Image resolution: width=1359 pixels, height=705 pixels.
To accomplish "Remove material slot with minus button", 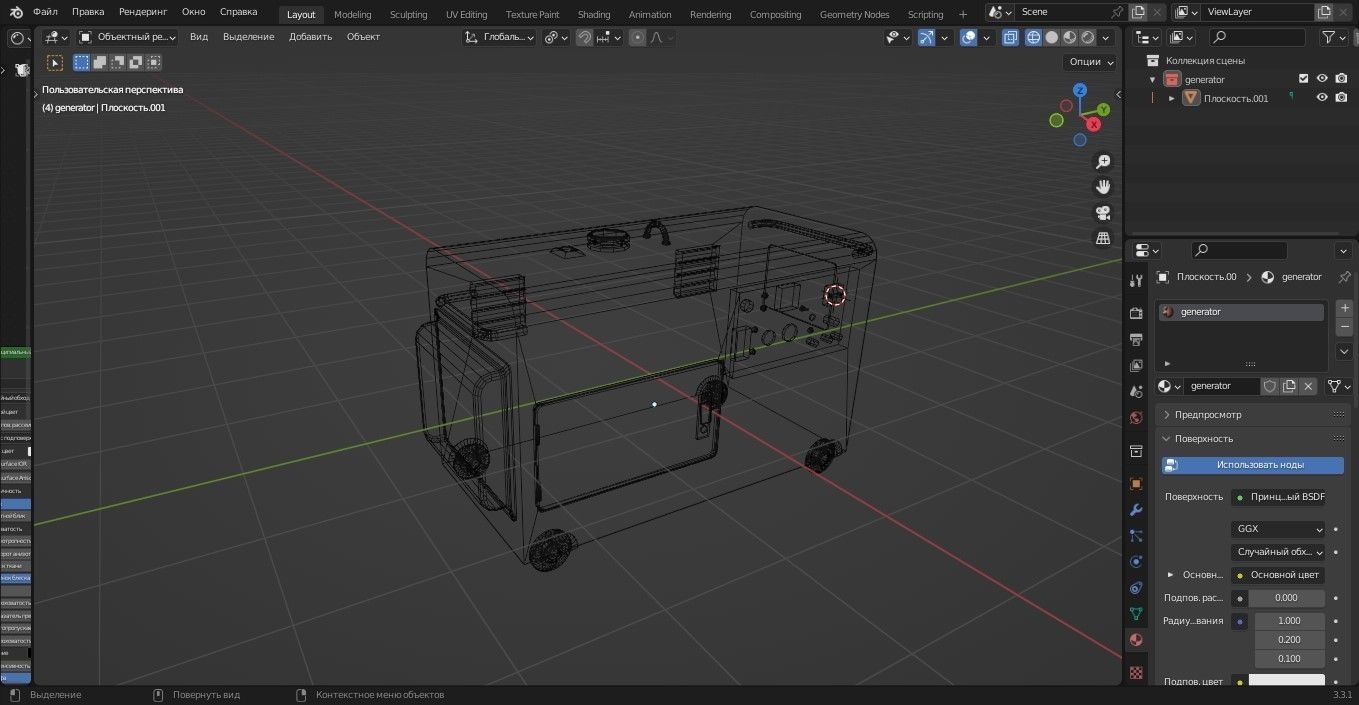I will pos(1345,327).
